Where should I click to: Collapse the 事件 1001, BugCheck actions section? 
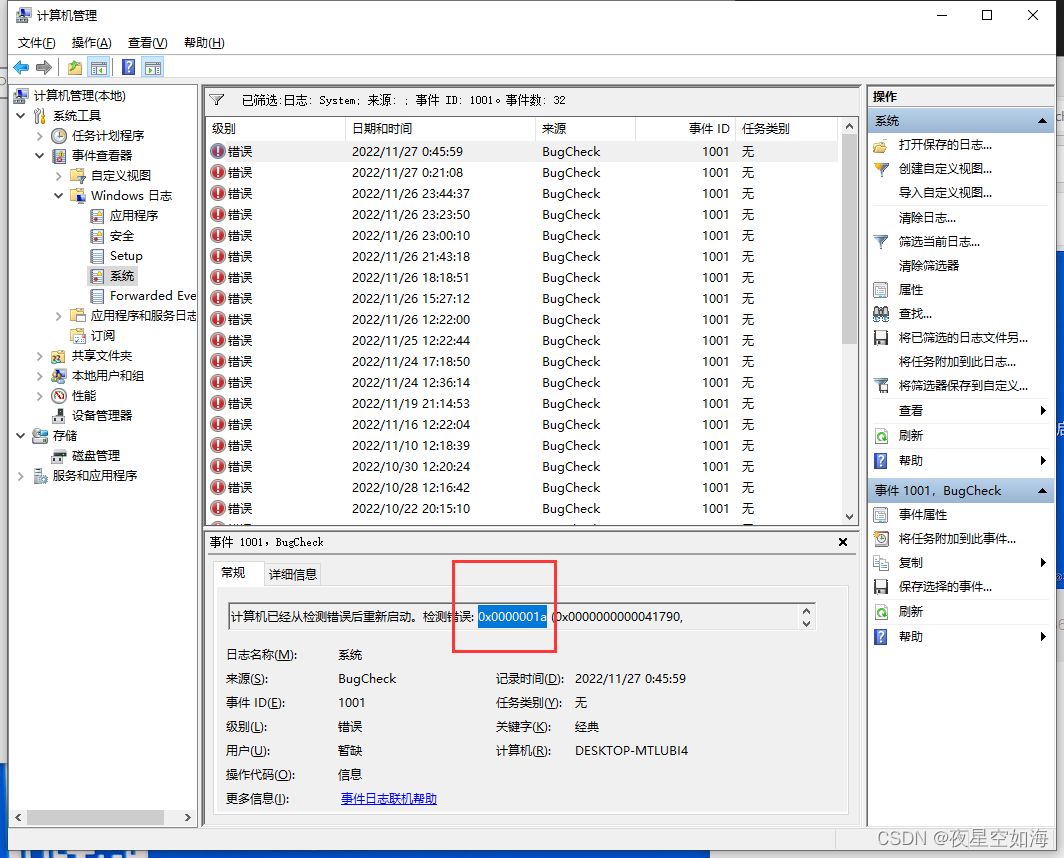tap(1042, 491)
